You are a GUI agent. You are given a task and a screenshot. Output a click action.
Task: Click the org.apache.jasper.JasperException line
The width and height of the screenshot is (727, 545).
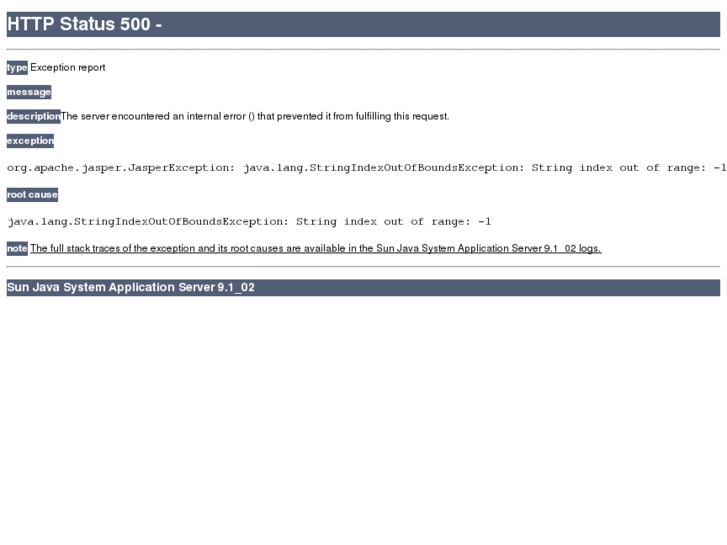coord(366,168)
